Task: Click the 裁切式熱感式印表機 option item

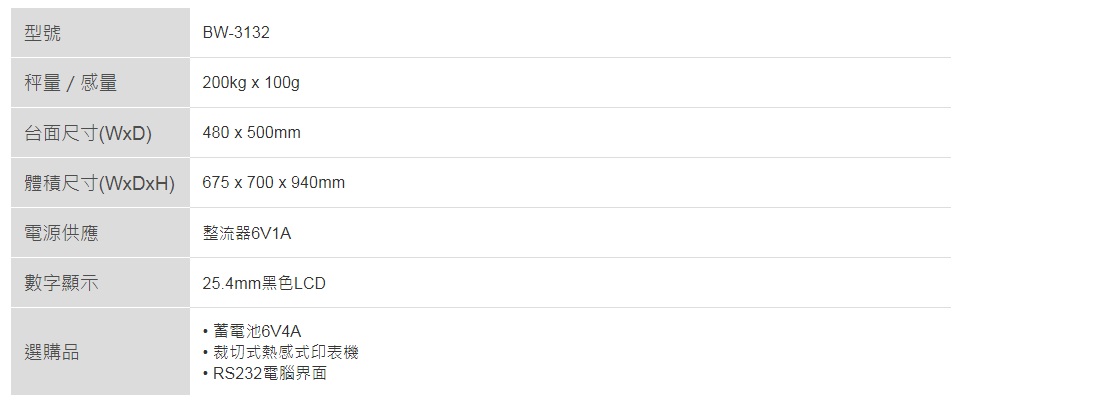Action: (x=285, y=352)
